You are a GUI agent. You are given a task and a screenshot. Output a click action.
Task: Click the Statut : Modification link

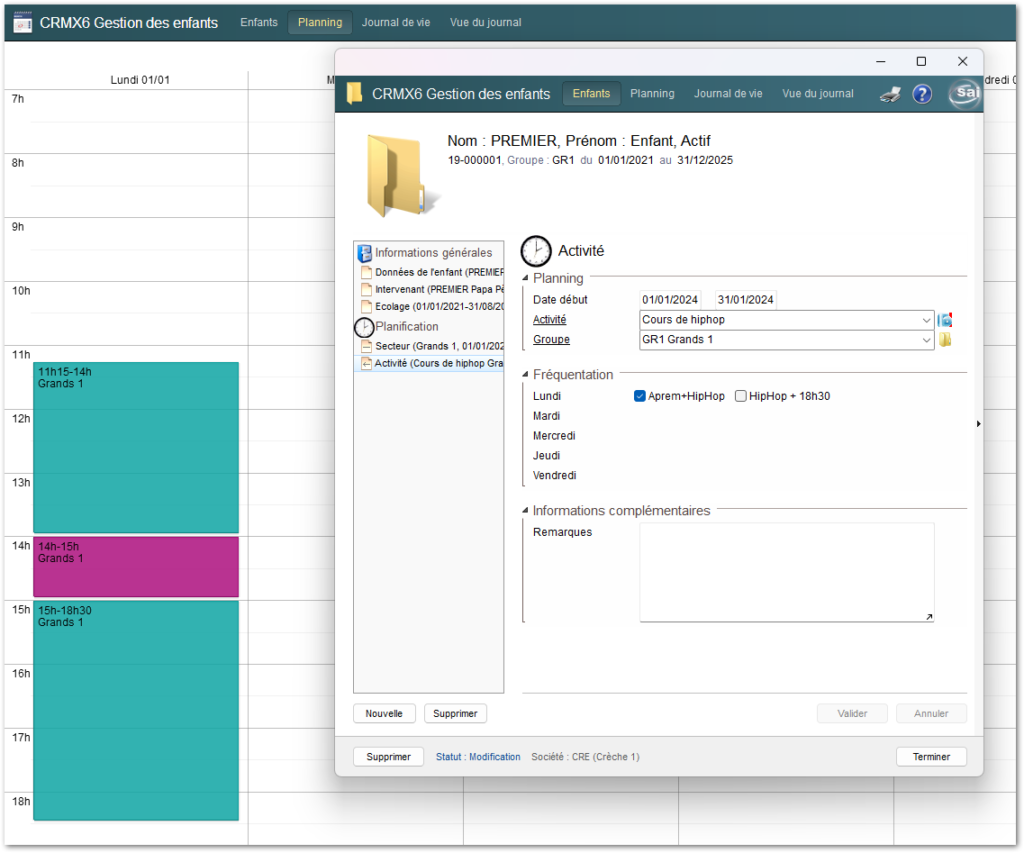[478, 756]
